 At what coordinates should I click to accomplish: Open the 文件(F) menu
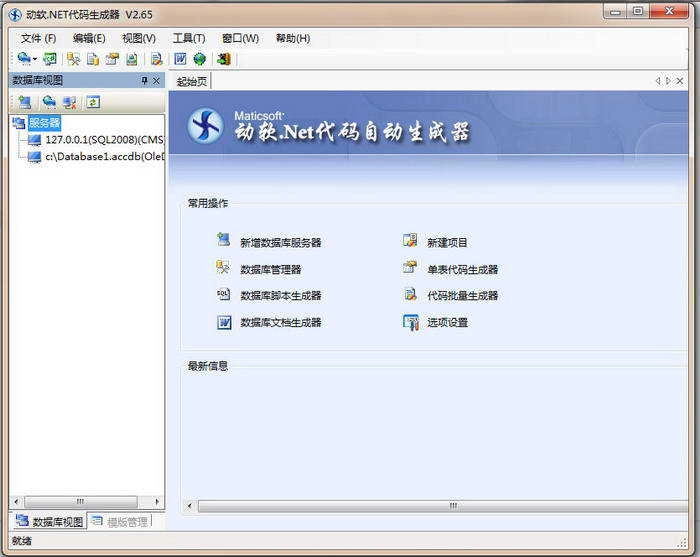click(x=38, y=38)
